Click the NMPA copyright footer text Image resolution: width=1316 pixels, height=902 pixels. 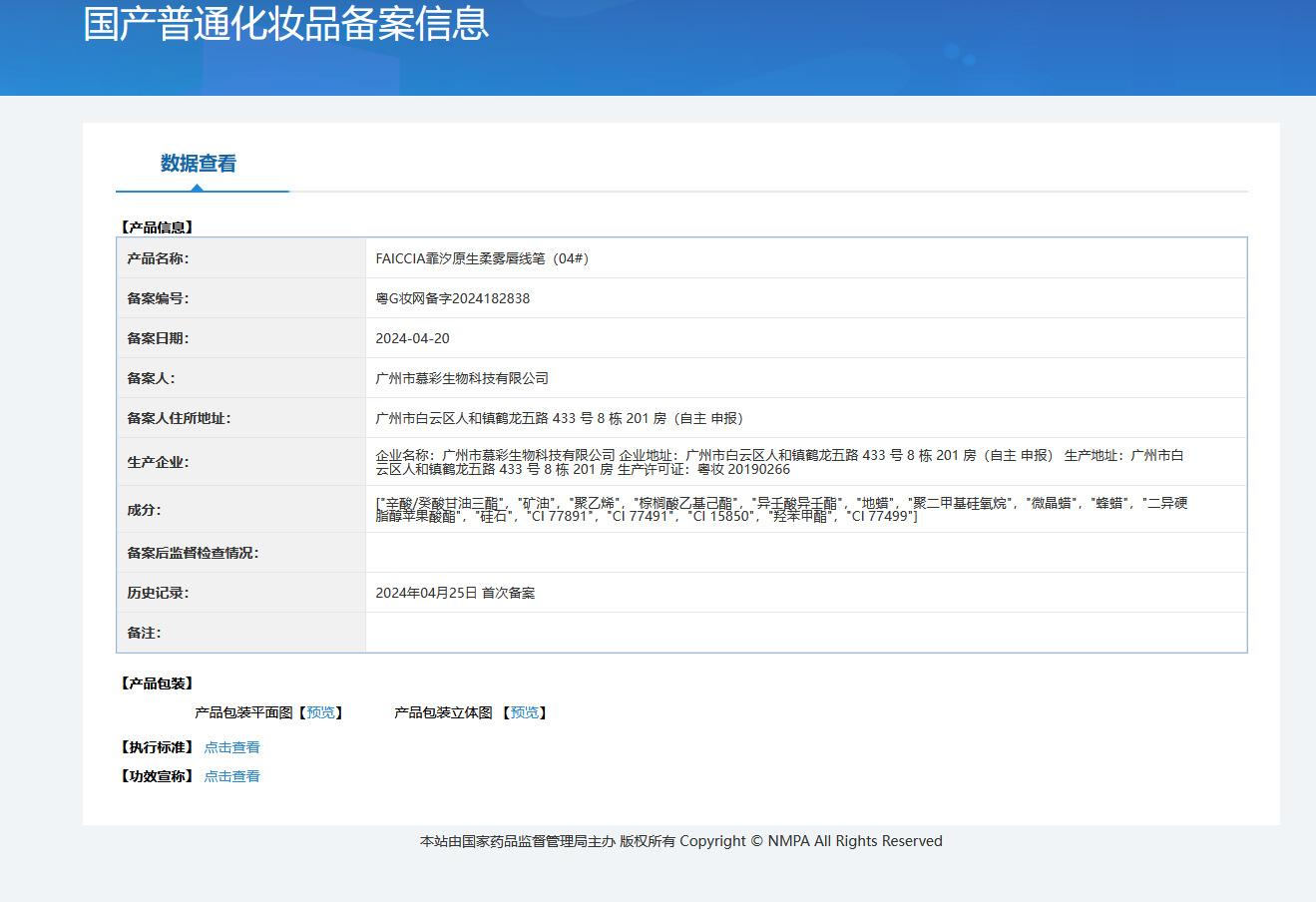(680, 841)
